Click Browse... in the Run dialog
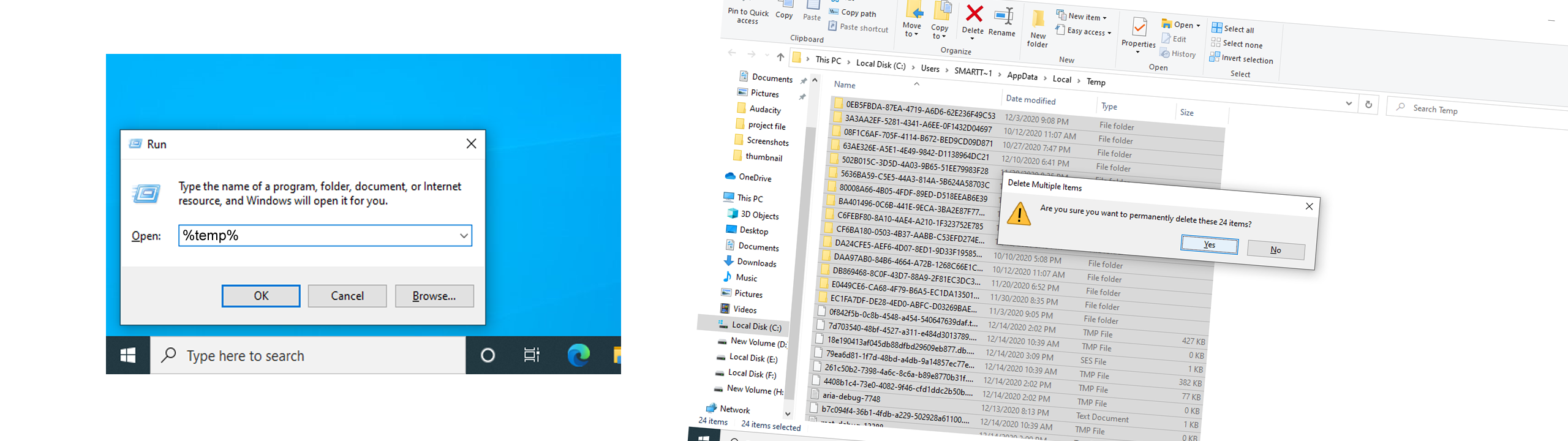 (434, 296)
